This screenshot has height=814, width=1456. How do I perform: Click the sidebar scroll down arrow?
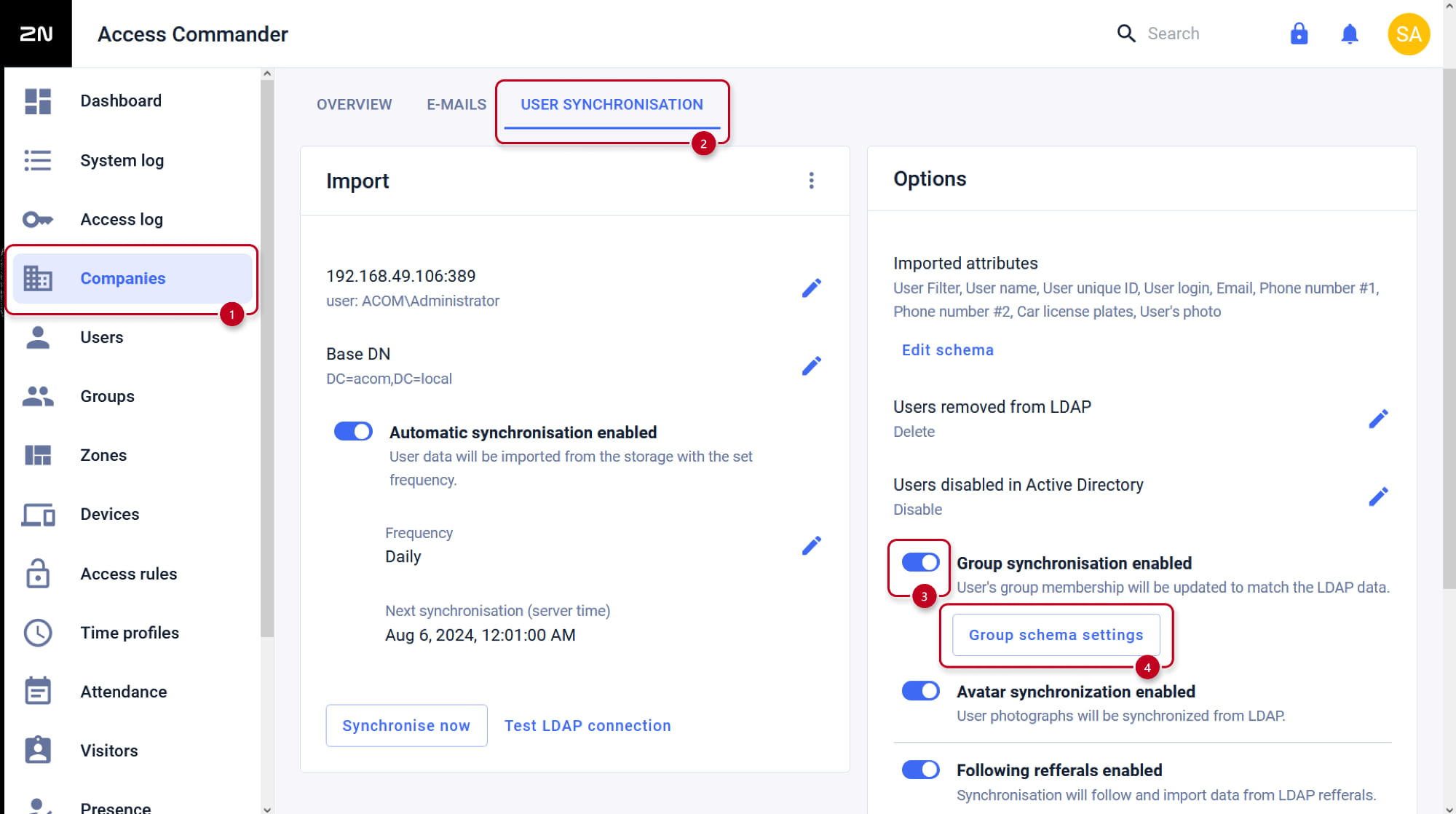[267, 808]
